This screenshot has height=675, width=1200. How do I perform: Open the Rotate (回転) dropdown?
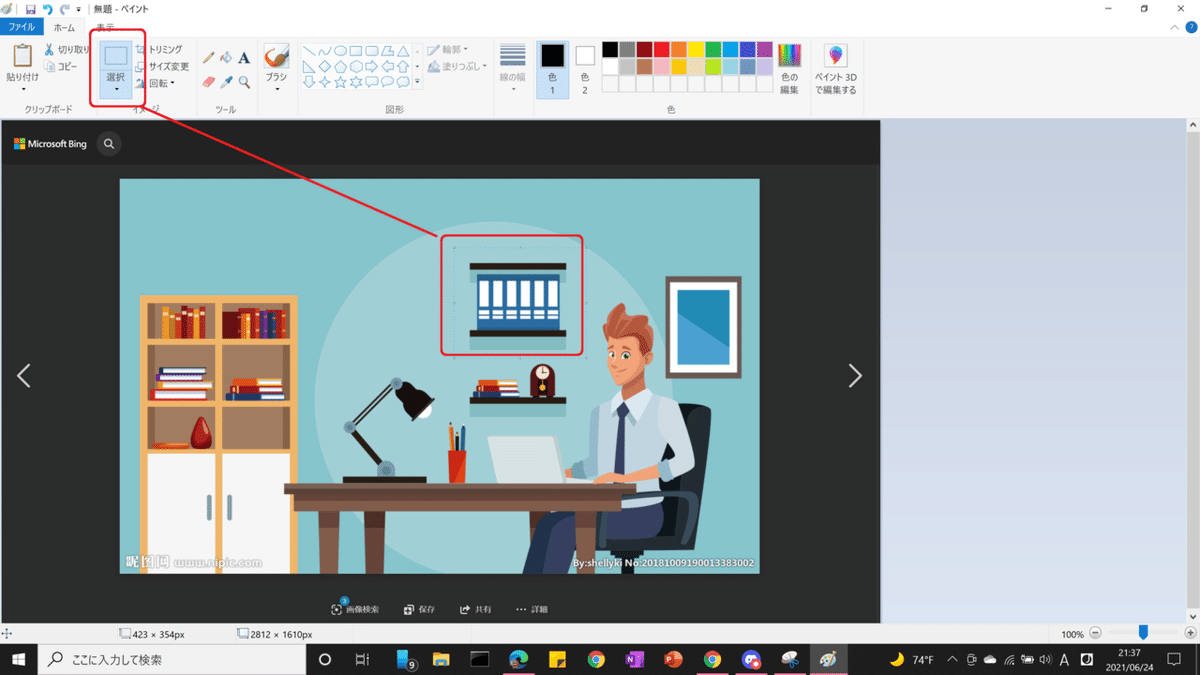coord(155,83)
